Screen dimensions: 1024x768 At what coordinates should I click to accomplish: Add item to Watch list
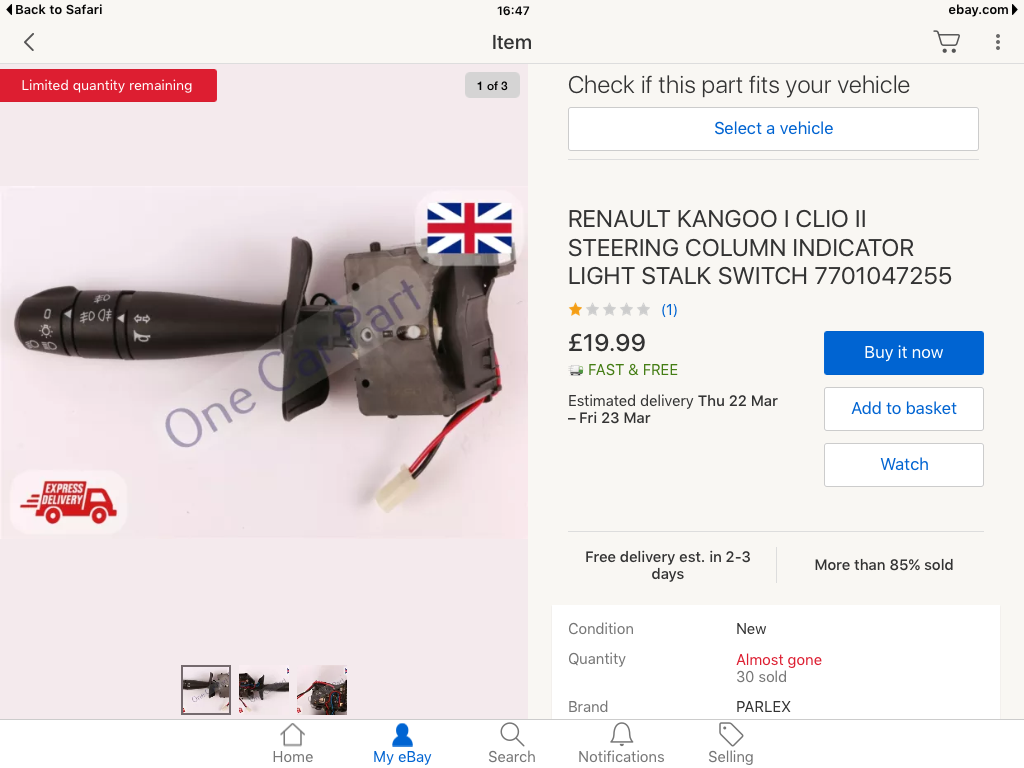903,464
